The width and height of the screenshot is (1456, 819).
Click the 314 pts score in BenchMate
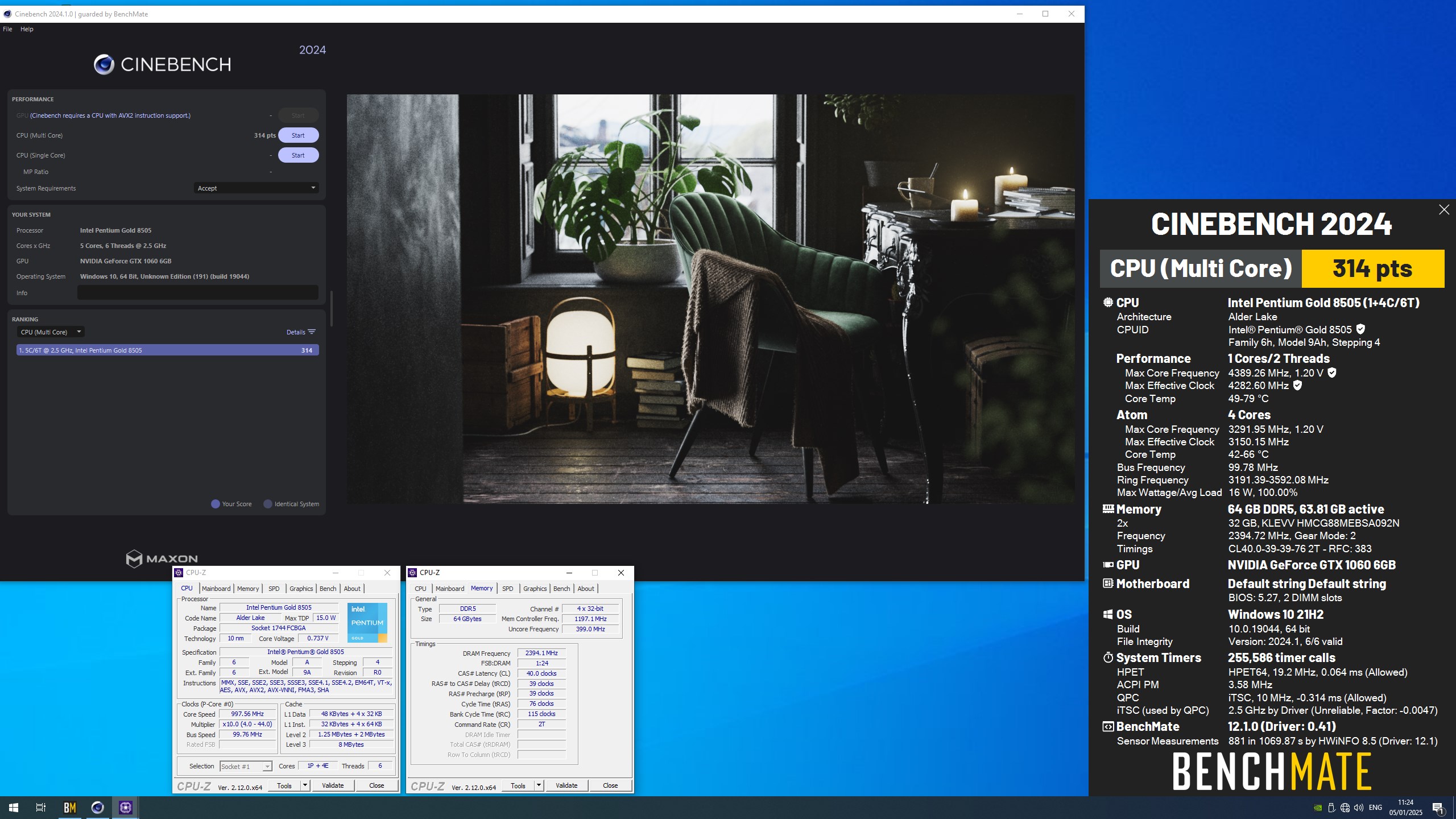(x=1372, y=268)
